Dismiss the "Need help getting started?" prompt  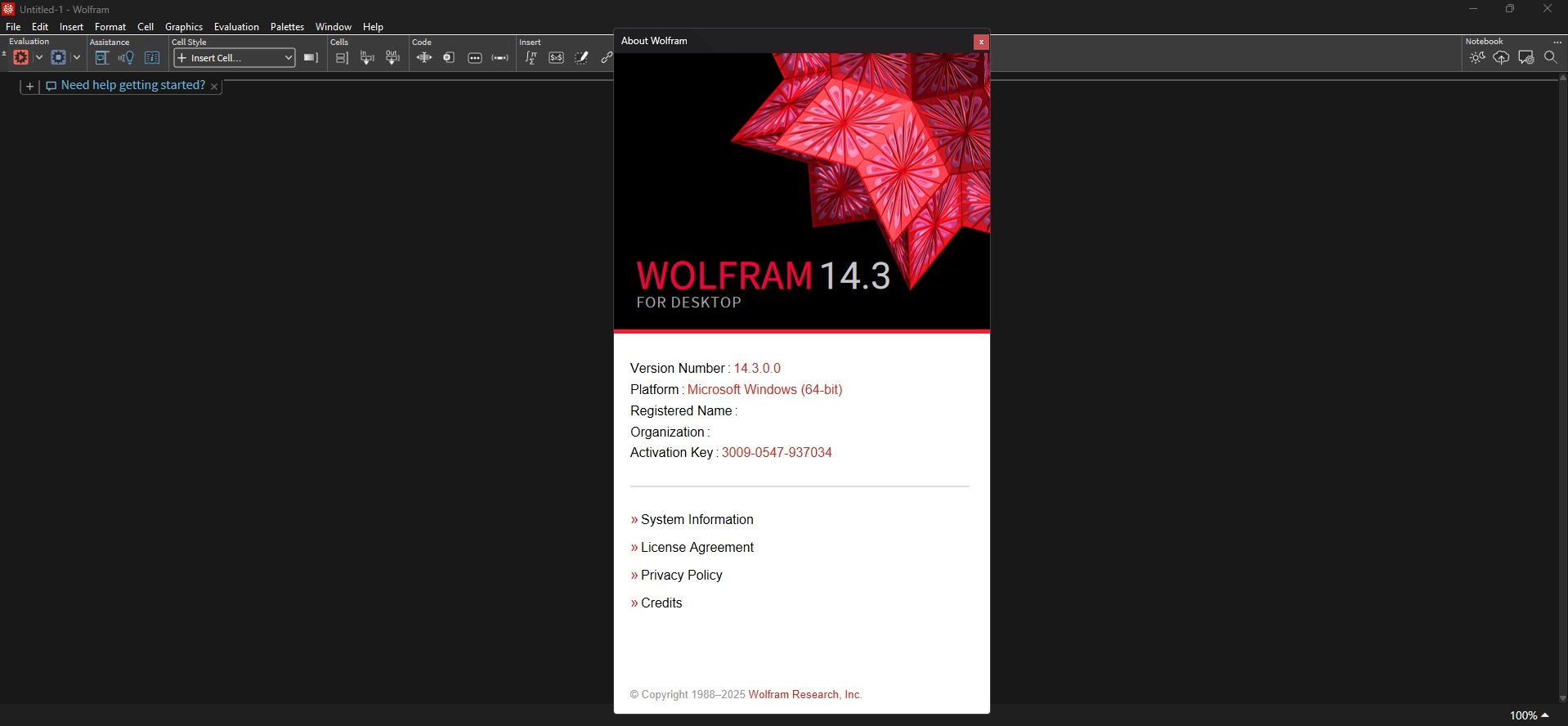214,87
